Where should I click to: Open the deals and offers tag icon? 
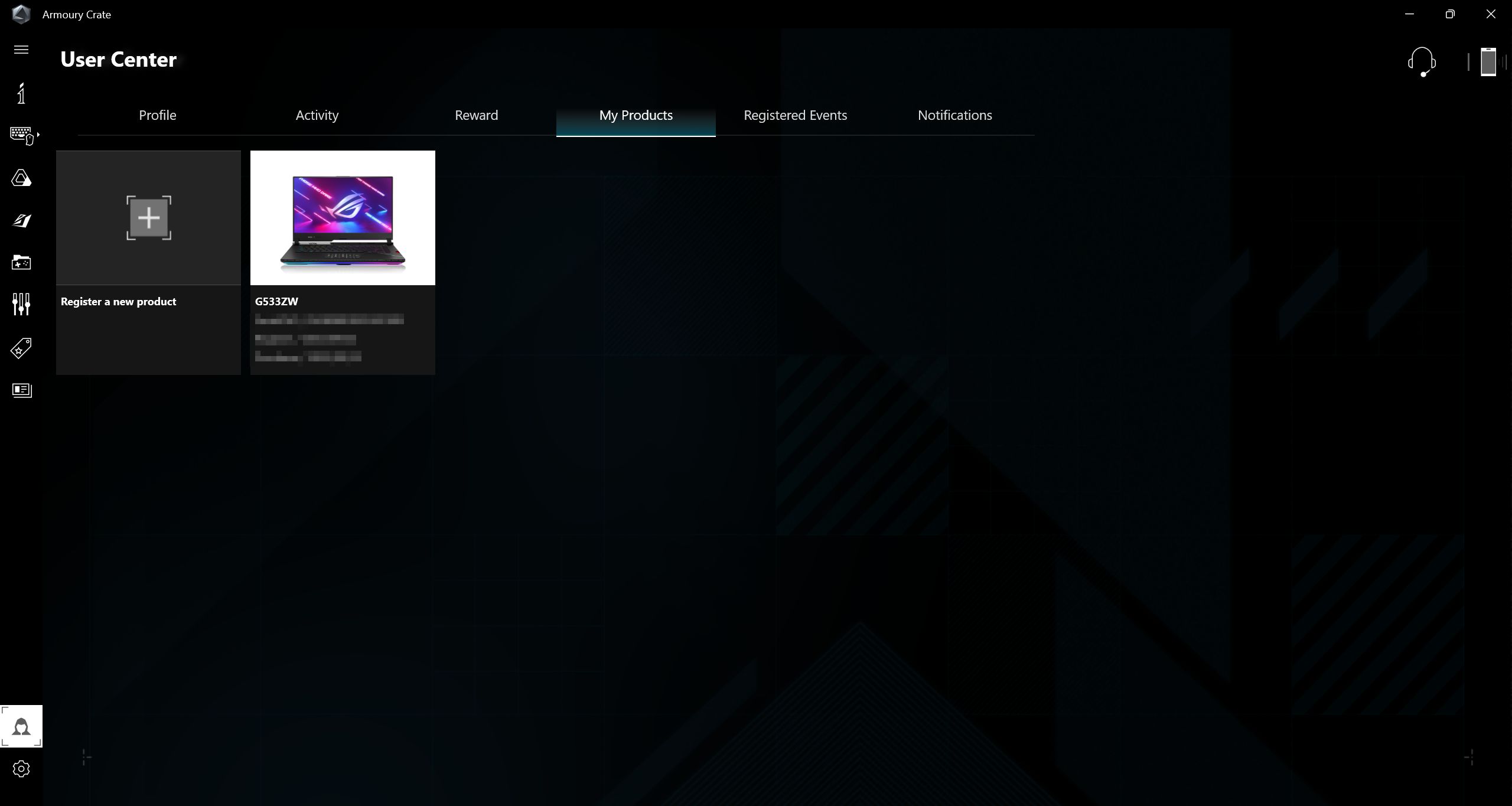pos(22,347)
